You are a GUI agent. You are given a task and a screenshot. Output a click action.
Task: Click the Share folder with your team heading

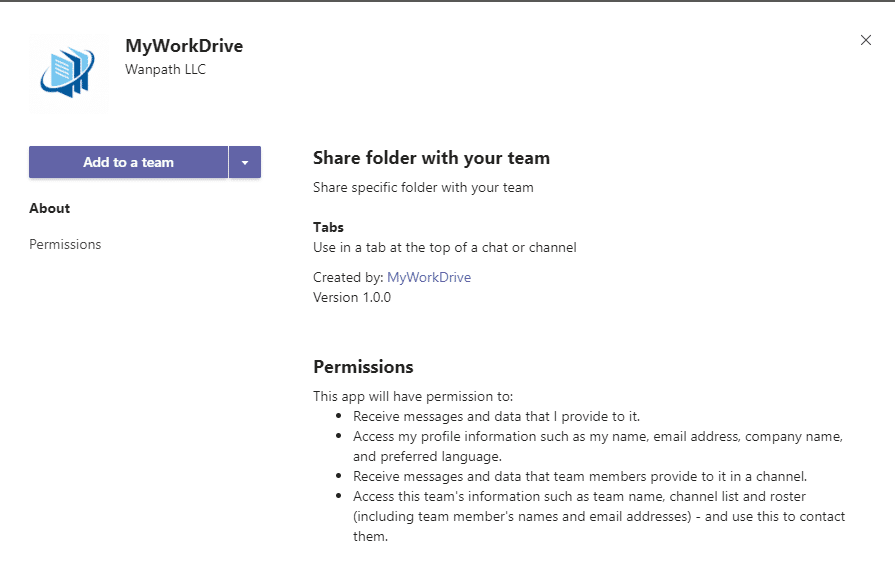[x=431, y=158]
